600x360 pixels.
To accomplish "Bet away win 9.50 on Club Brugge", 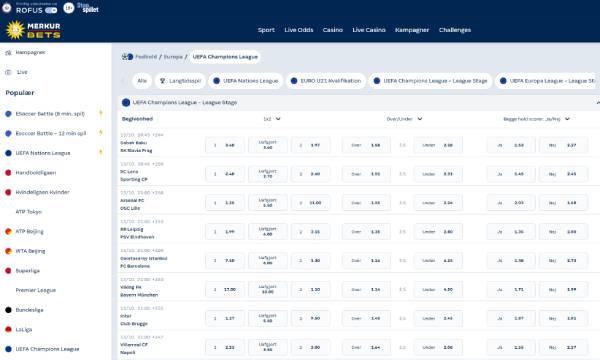I will 311,318.
